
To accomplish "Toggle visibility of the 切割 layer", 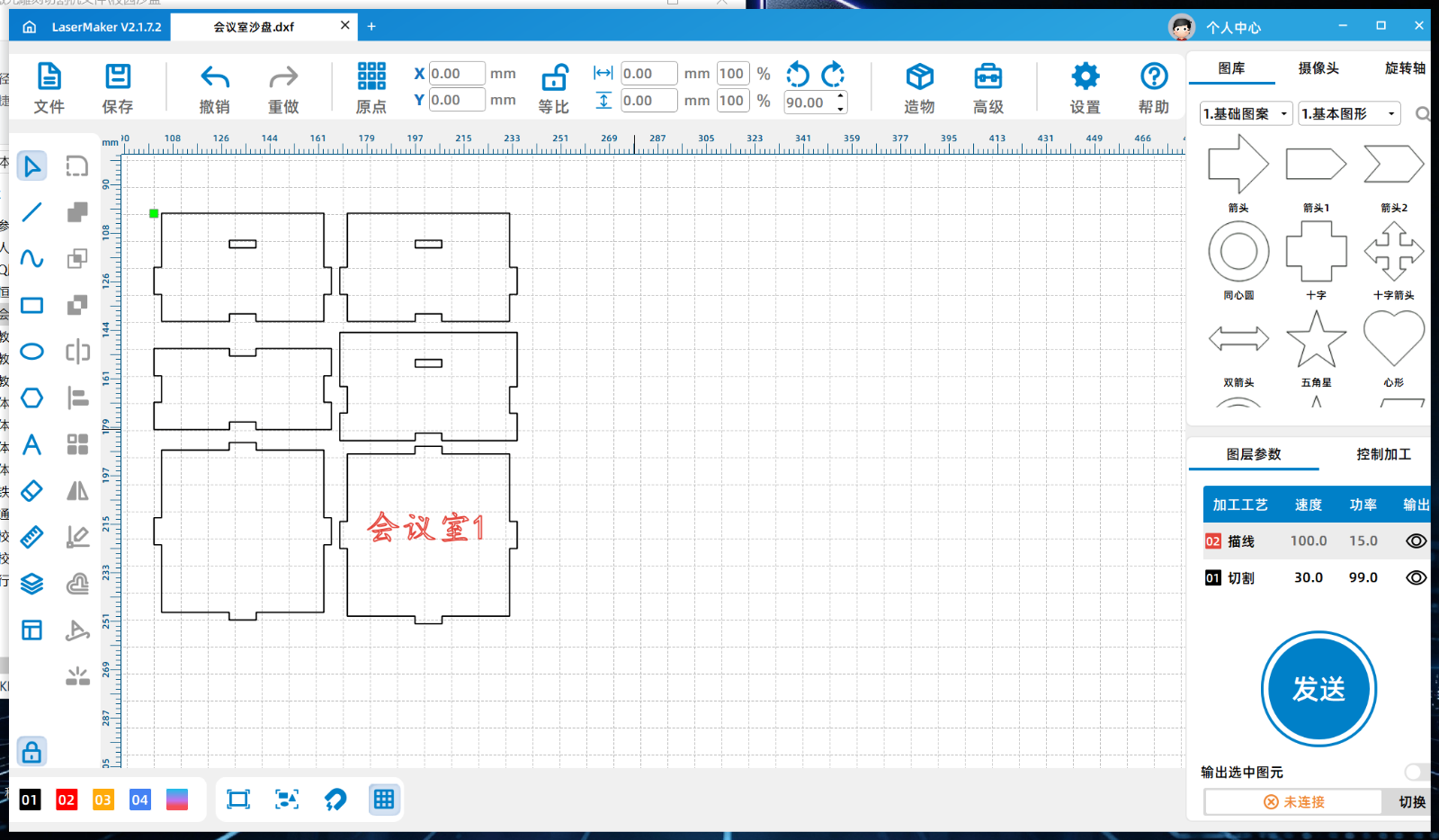I will click(x=1417, y=578).
